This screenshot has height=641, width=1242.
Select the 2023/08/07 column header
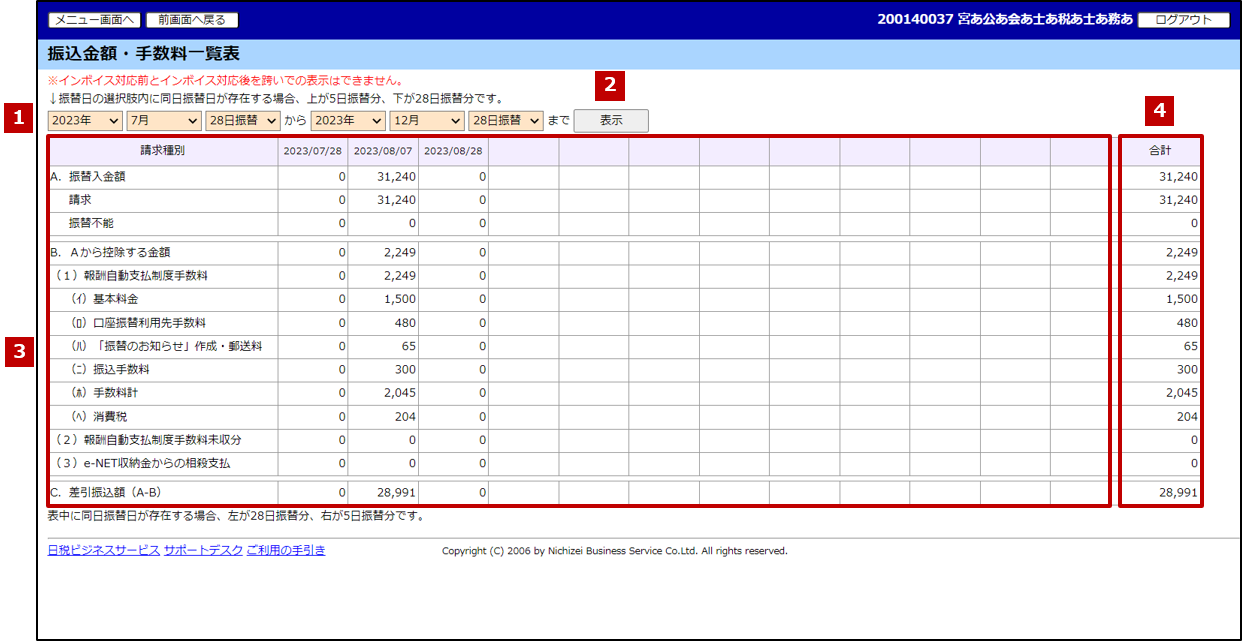(x=383, y=151)
